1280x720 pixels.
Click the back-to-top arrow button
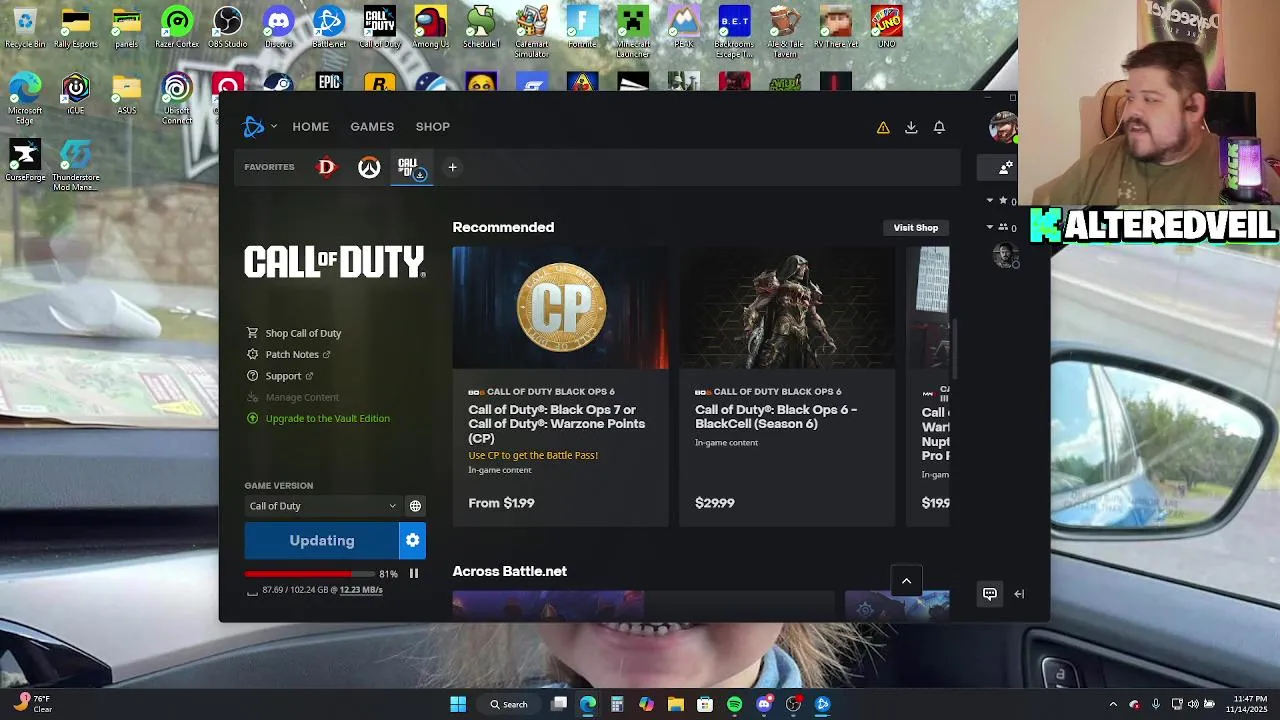coord(906,581)
